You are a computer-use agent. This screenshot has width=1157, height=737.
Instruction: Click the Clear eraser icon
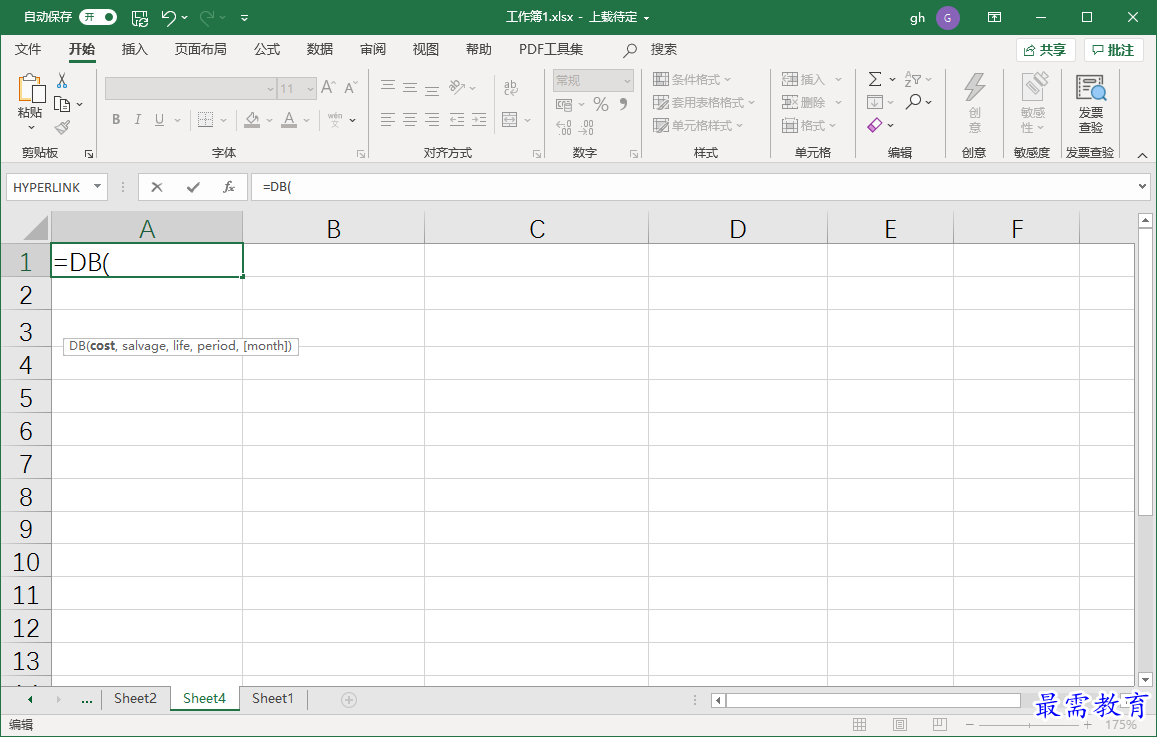click(x=875, y=125)
